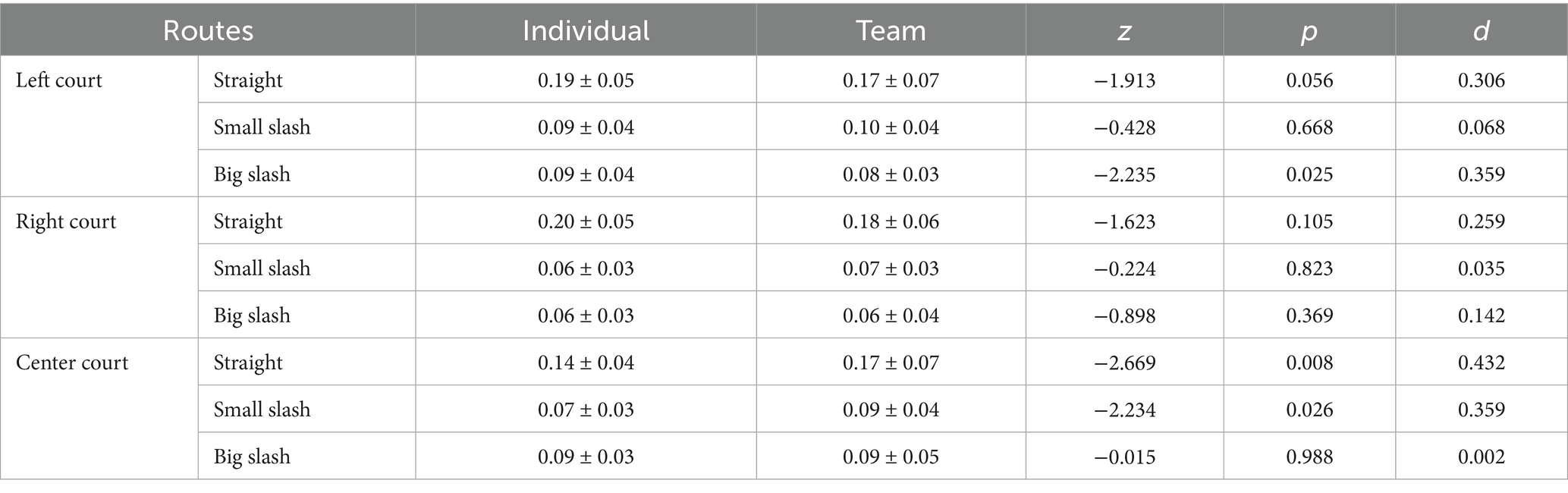Viewport: 1568px width, 493px height.
Task: Click the d value 0.432 cell
Action: tap(1481, 363)
